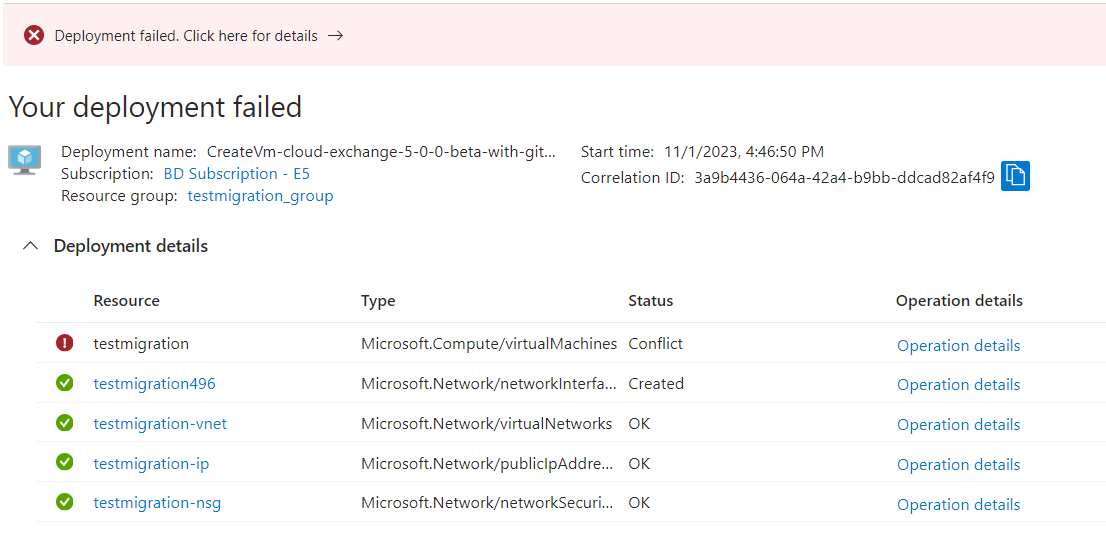Click the red conflict icon beside testmigration
This screenshot has width=1106, height=547.
pos(64,344)
